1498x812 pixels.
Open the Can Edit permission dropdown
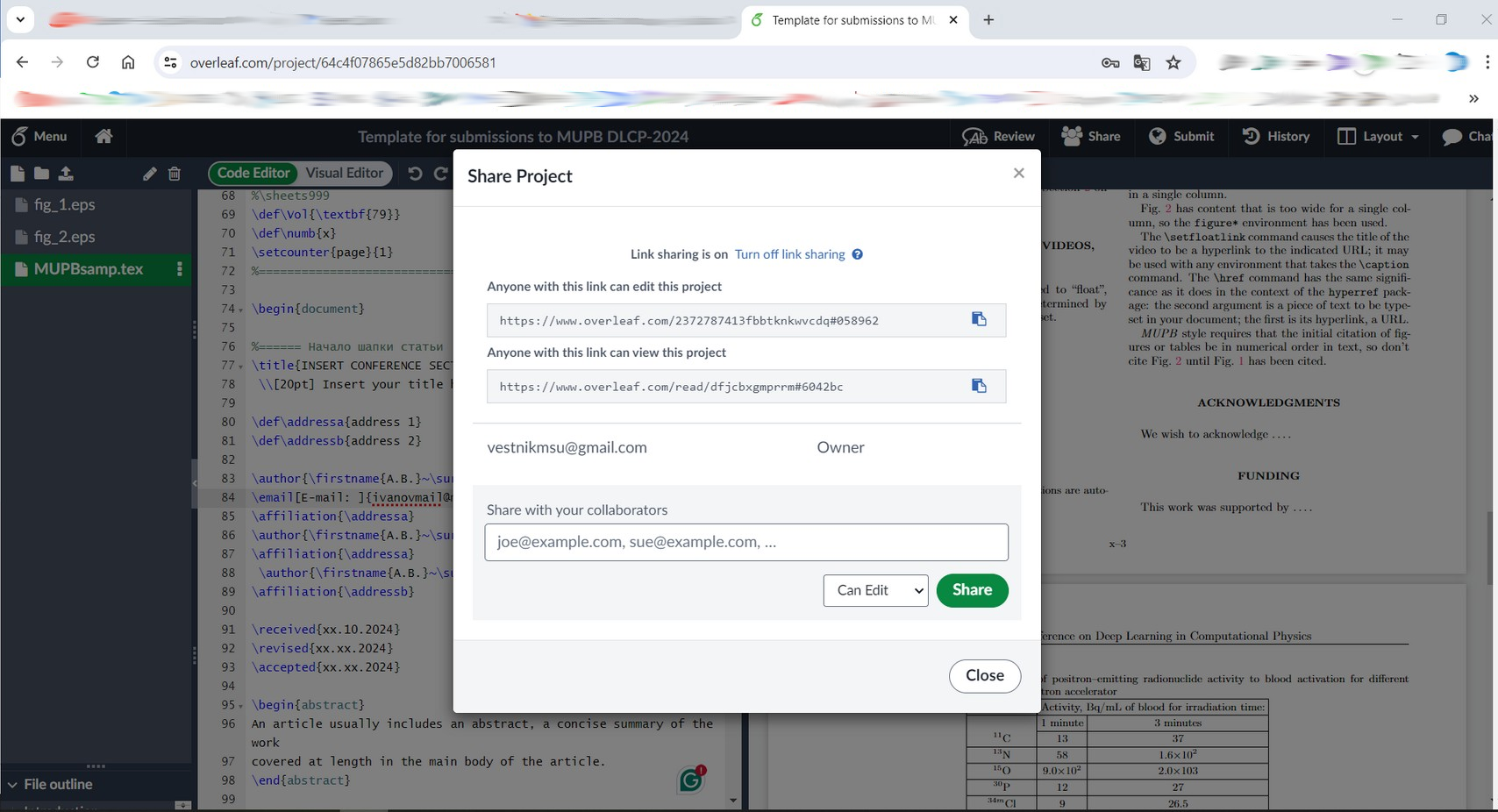(875, 590)
